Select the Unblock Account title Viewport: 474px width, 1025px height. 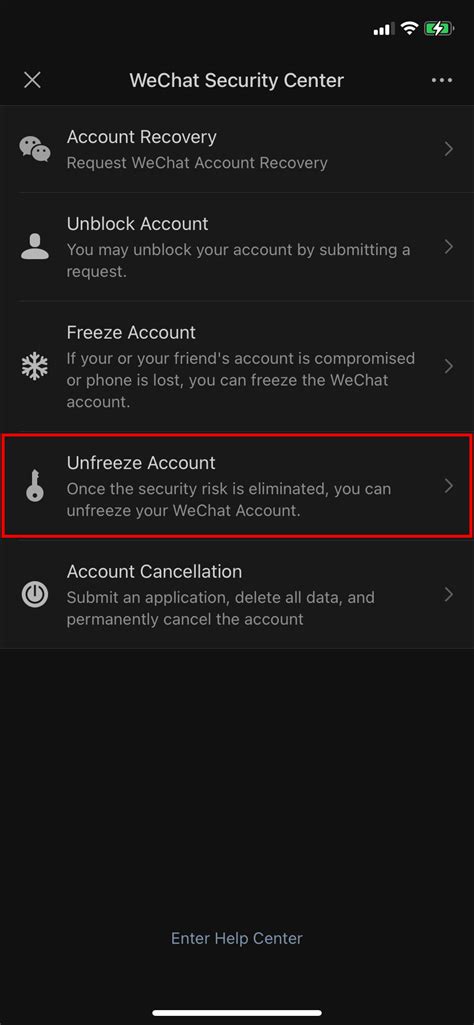137,224
